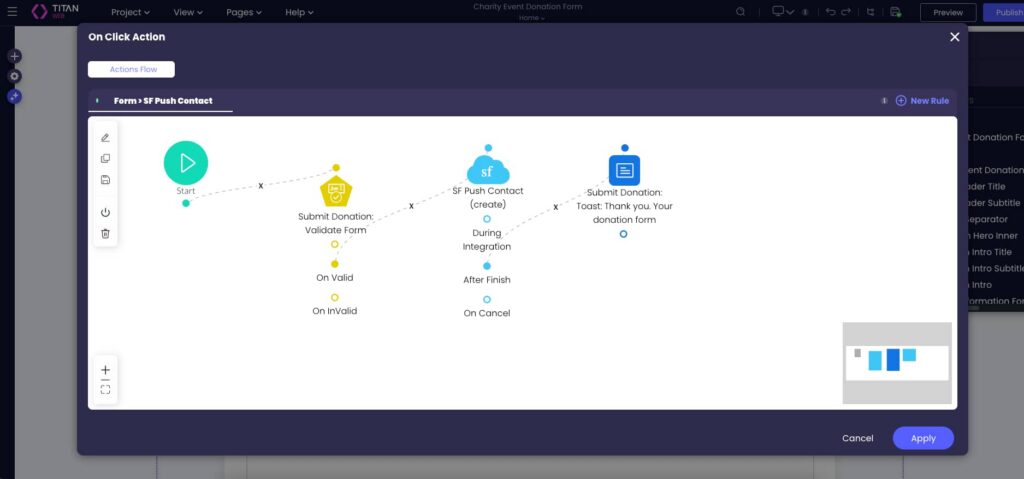1024x479 pixels.
Task: Click the plus icon next to New Rule
Action: pos(901,101)
